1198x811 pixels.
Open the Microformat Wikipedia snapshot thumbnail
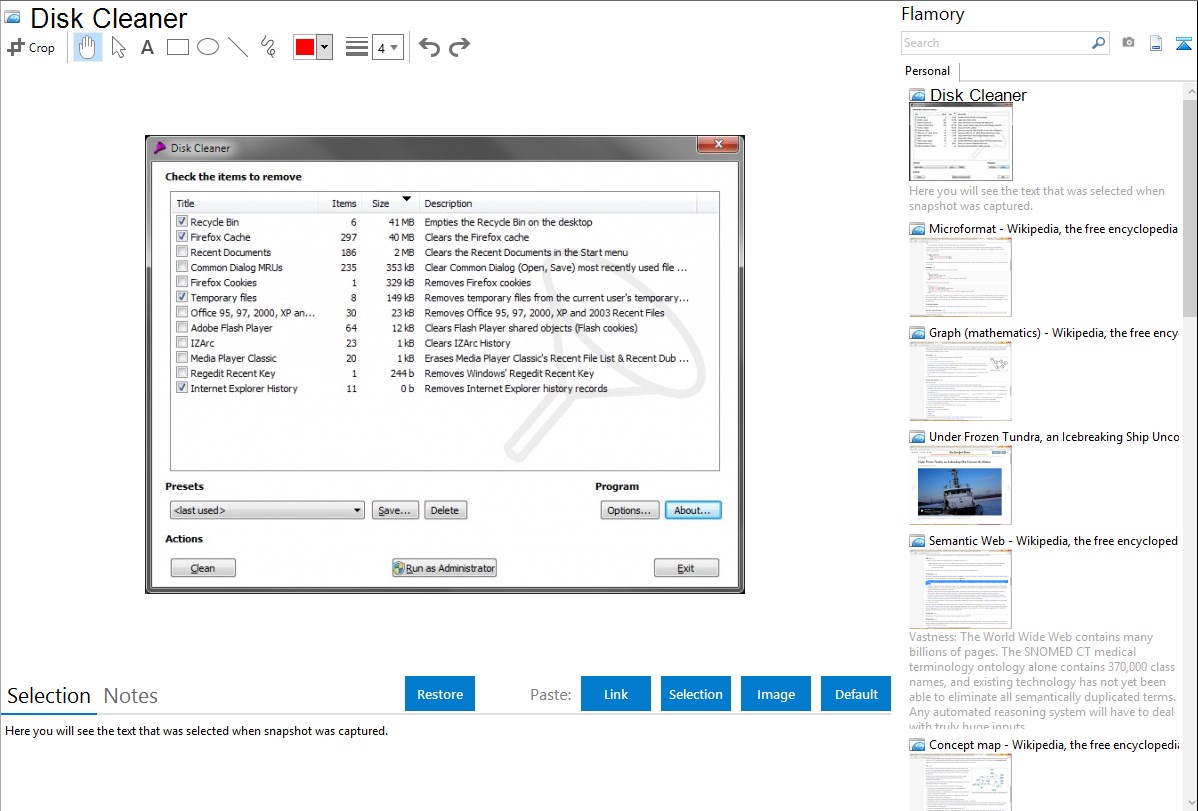pyautogui.click(x=960, y=277)
